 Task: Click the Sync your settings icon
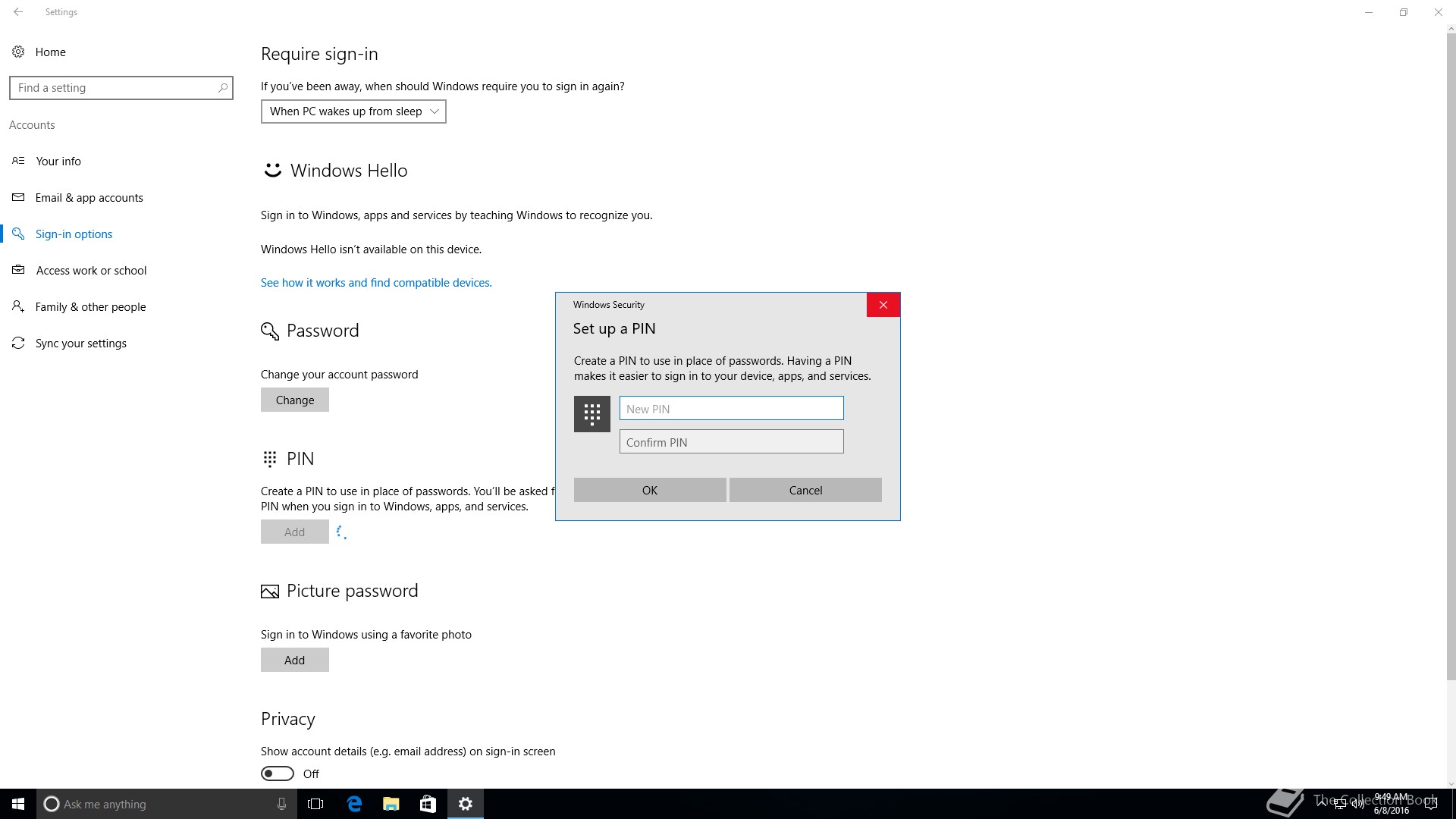[18, 343]
